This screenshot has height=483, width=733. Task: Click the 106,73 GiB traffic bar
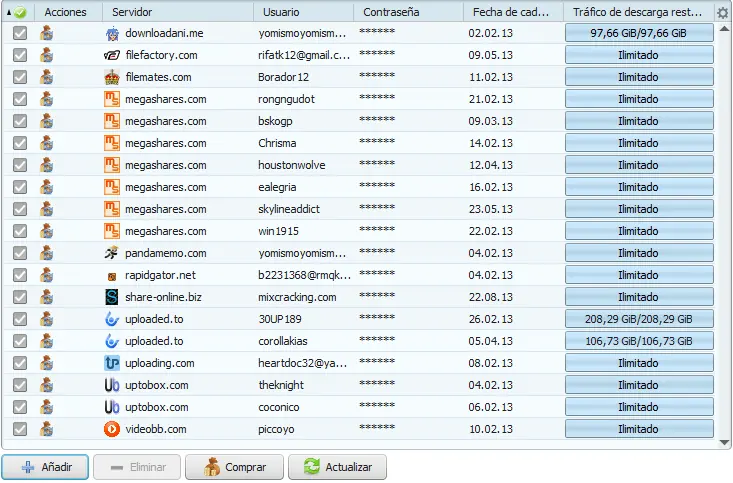(639, 341)
